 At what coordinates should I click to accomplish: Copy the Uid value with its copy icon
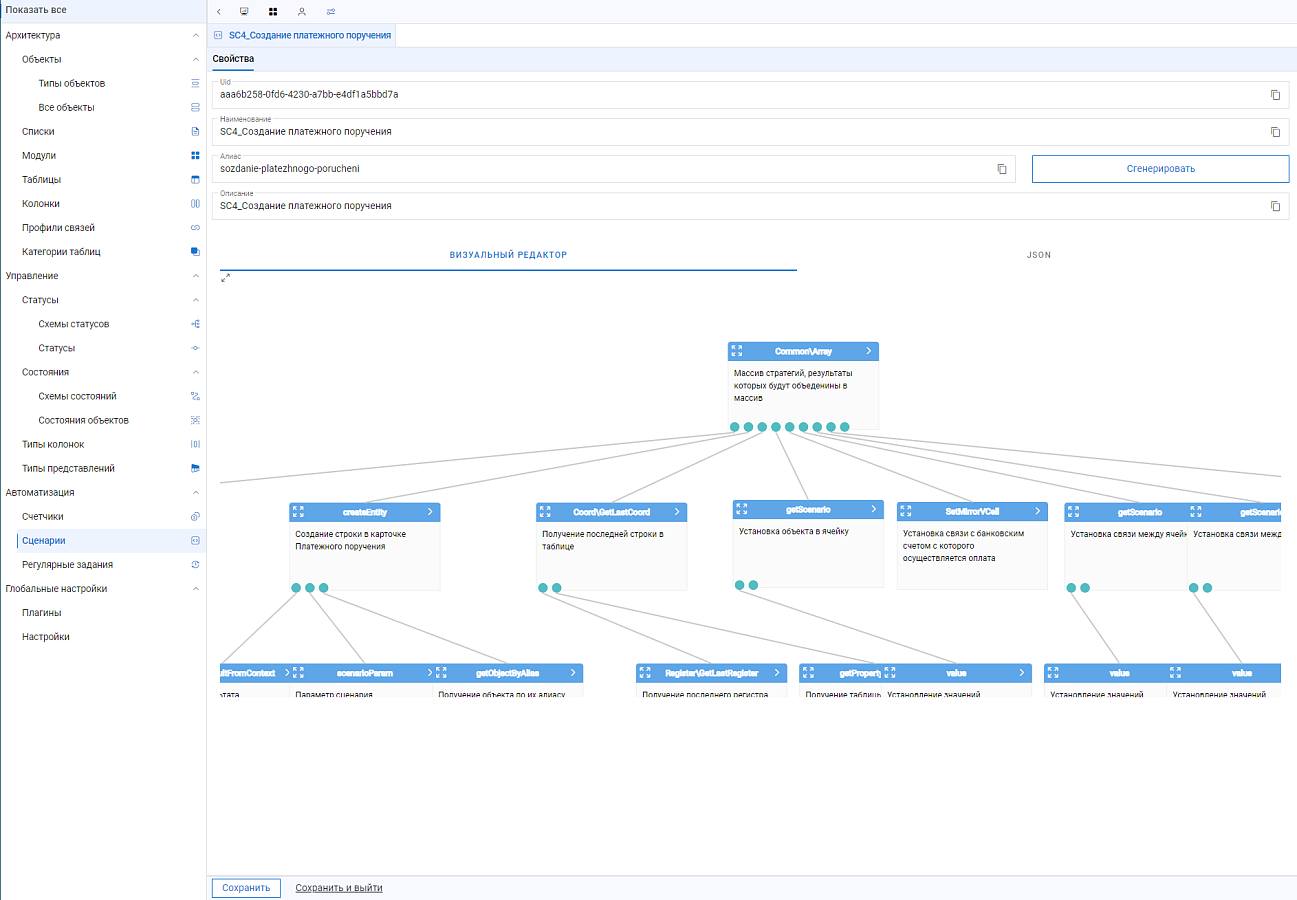[x=1275, y=95]
